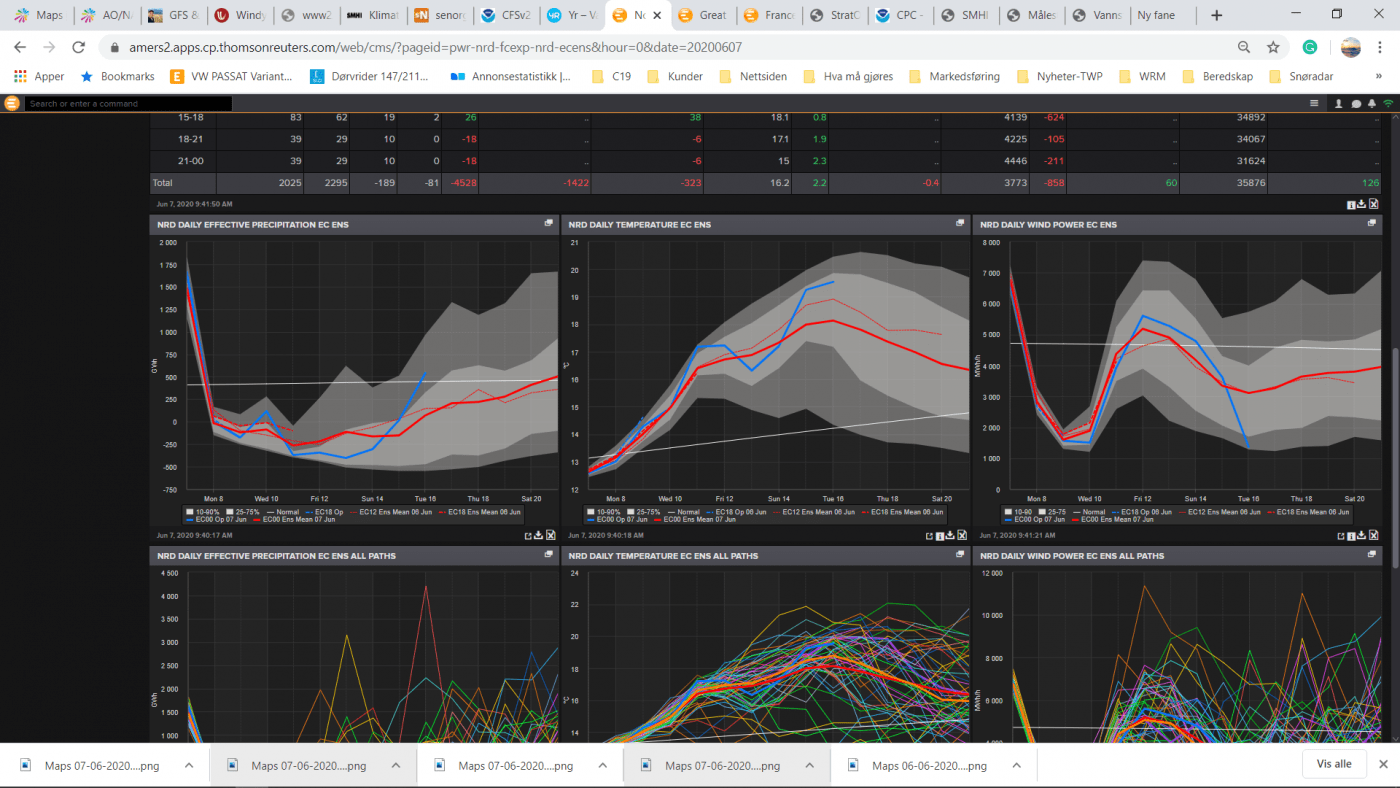The width and height of the screenshot is (1400, 788).
Task: Open the Chrome profile avatar
Action: coord(1350,47)
